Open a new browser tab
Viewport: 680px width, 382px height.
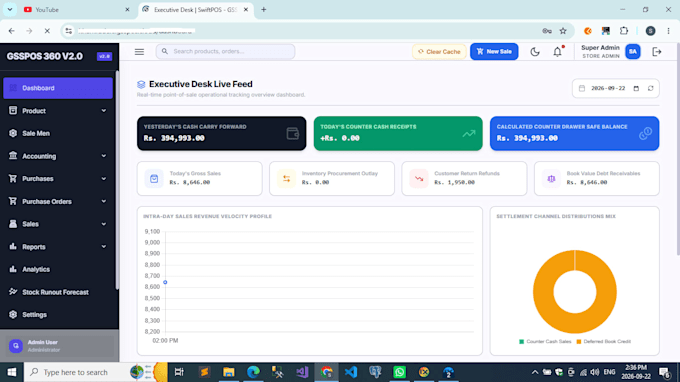point(263,10)
